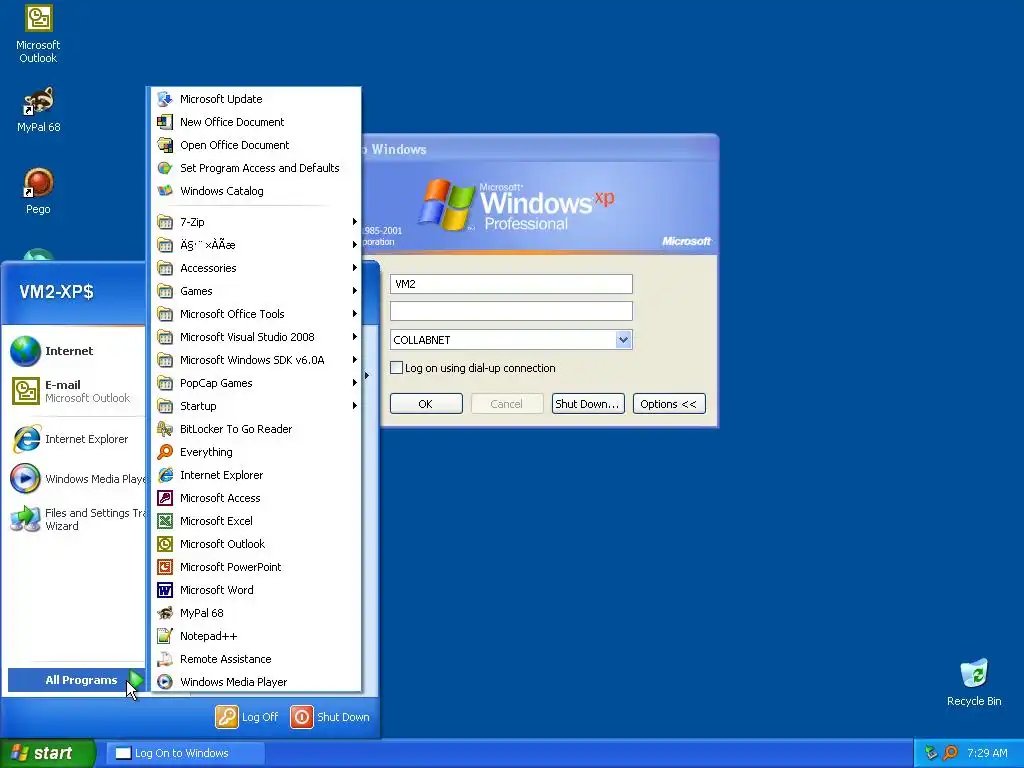Click the New Office Document icon
This screenshot has height=768, width=1024.
[165, 121]
